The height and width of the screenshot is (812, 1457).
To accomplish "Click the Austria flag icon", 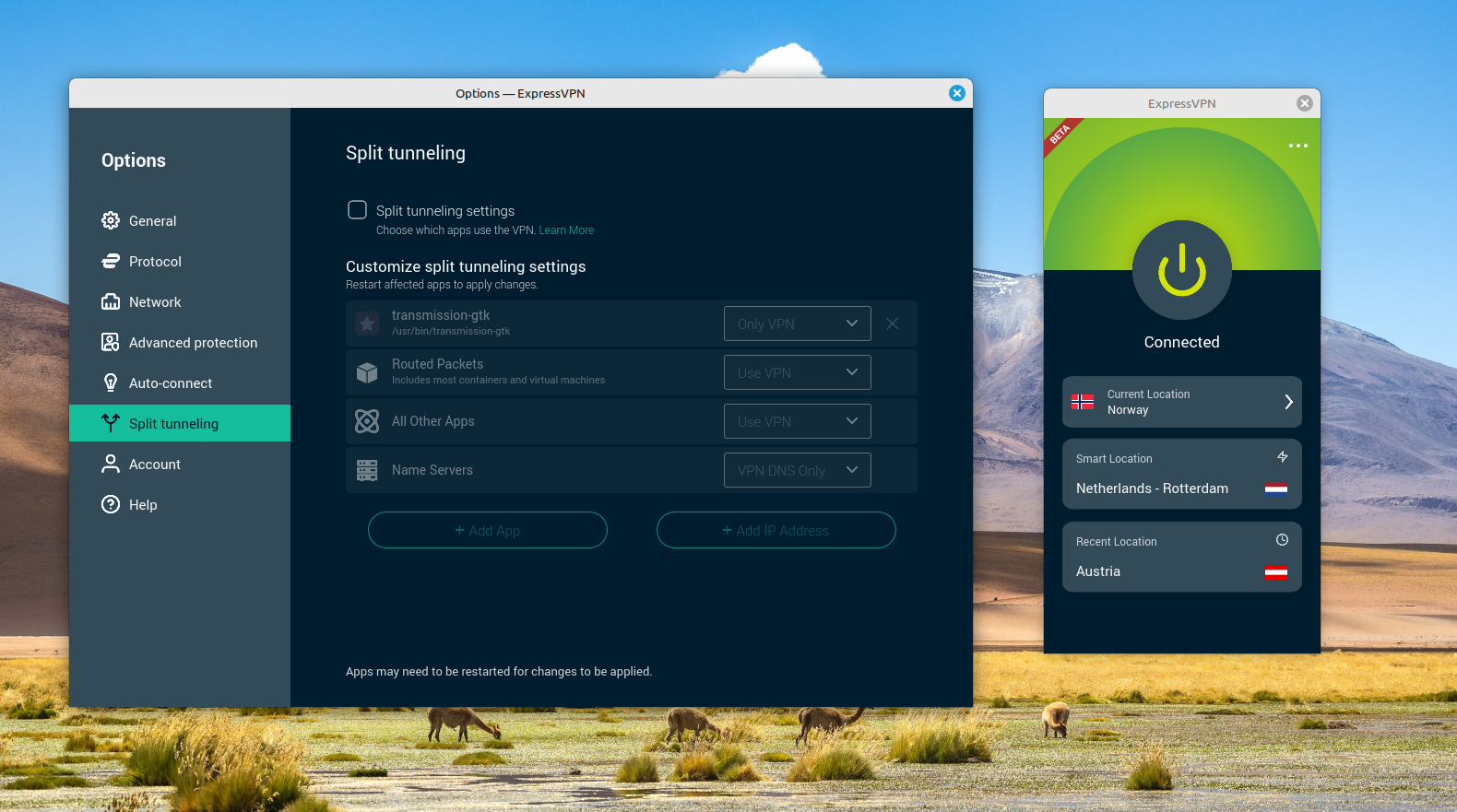I will click(x=1276, y=571).
